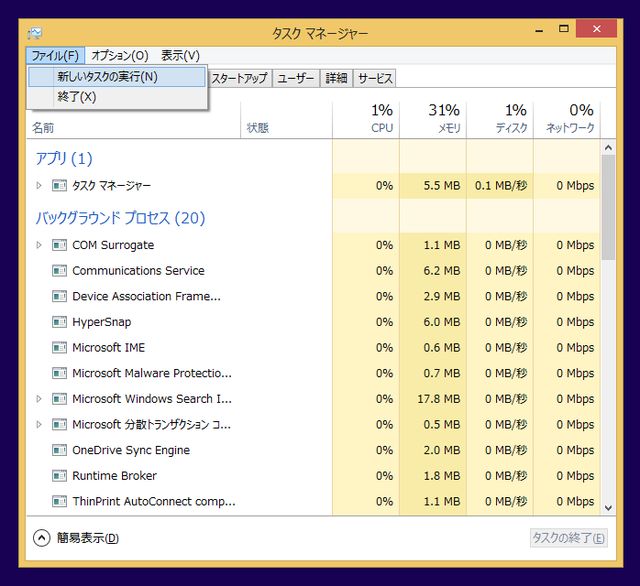Click the Runtime Broker process icon
Viewport: 640px width, 586px height.
[x=59, y=476]
